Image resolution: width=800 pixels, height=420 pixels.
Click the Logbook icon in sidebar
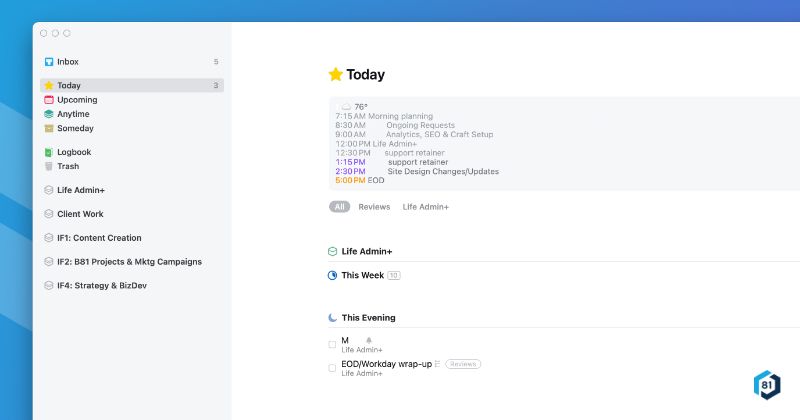pyautogui.click(x=49, y=152)
